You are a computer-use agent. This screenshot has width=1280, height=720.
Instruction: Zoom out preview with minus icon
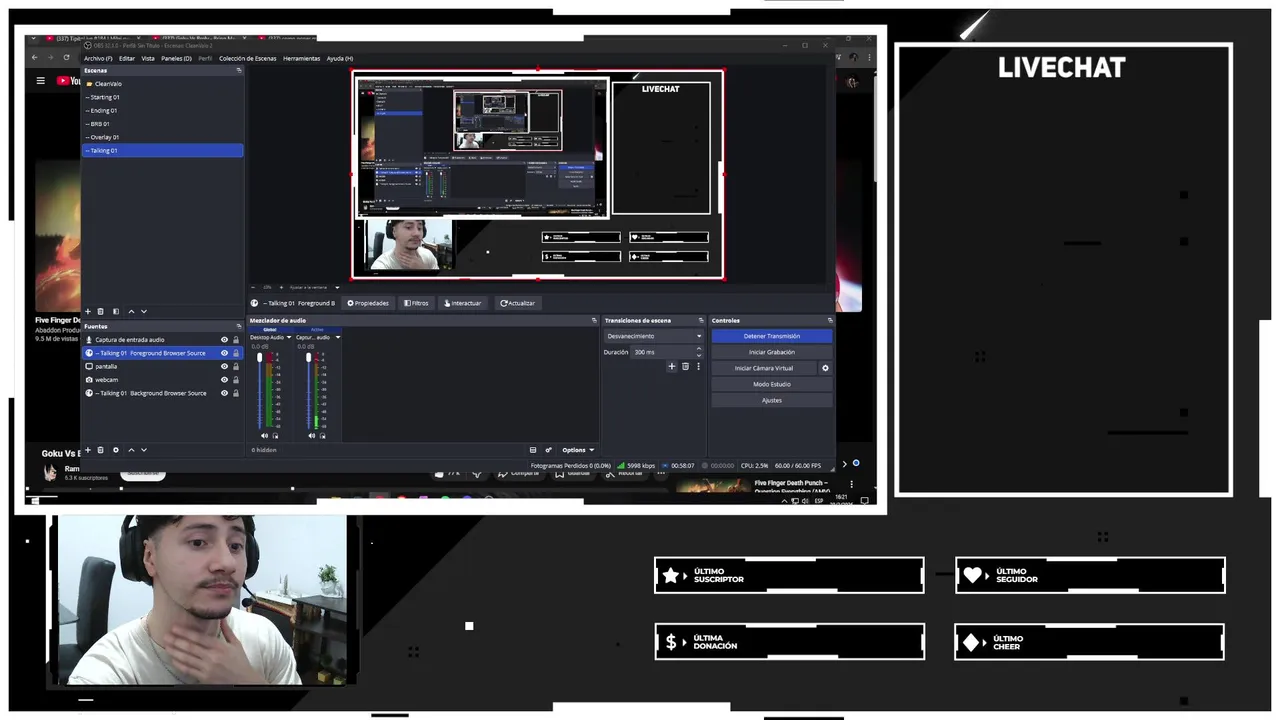[x=253, y=287]
